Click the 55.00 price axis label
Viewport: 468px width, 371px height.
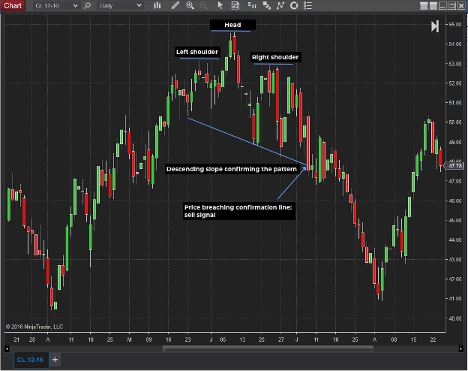coord(455,24)
